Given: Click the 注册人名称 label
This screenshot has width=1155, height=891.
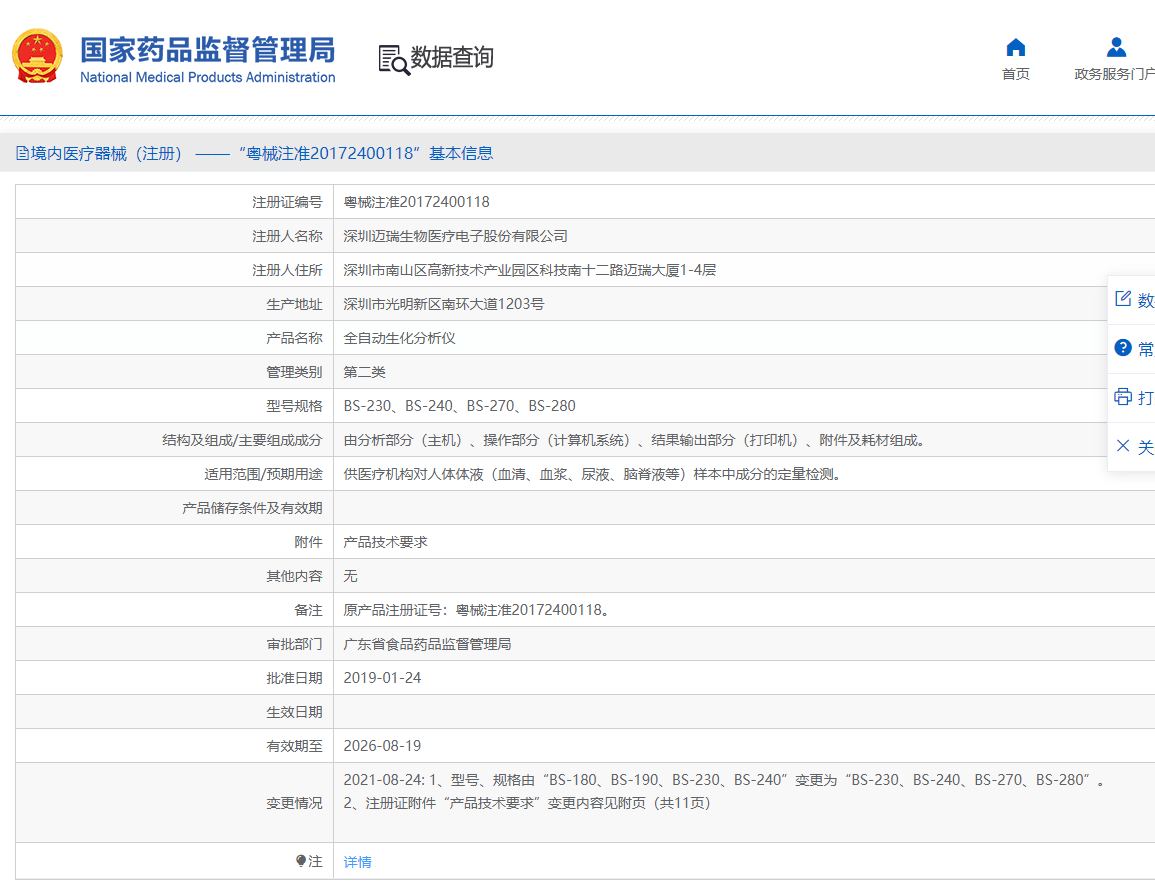Looking at the screenshot, I should tap(287, 236).
